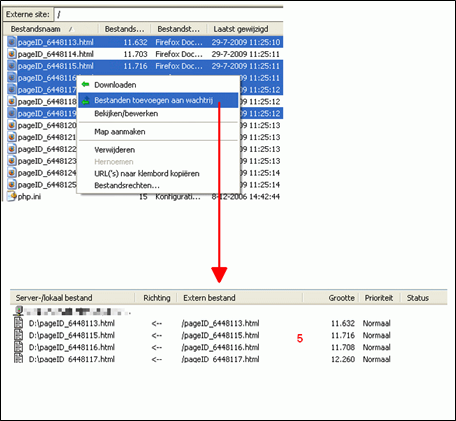Sort by the Bestands... size column header
Image resolution: width=456 pixels, height=421 pixels.
[x=125, y=29]
